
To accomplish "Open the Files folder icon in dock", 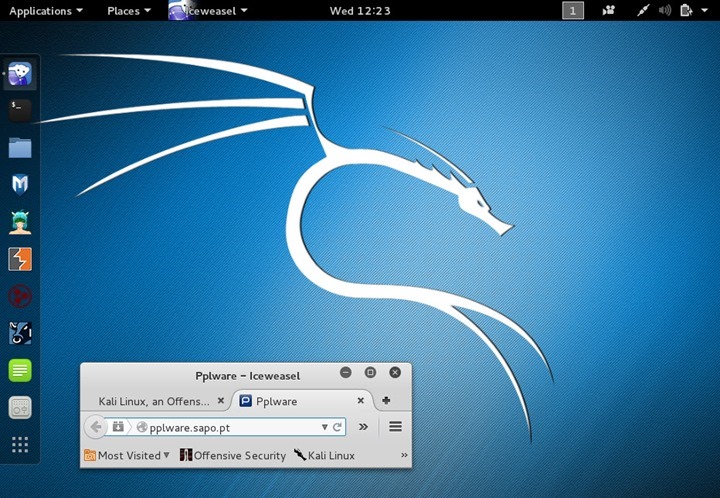I will point(20,148).
